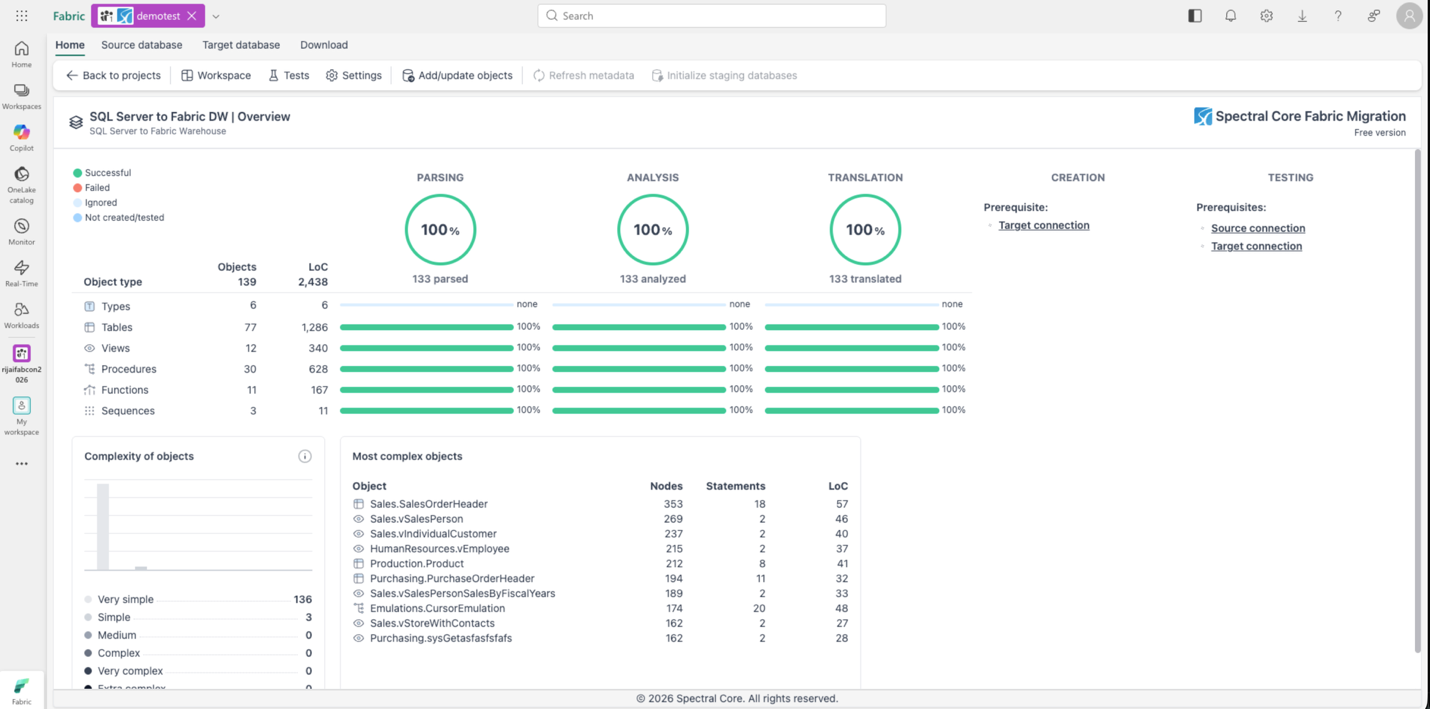The height and width of the screenshot is (709, 1430).
Task: Close the demotest workspace tag
Action: [192, 16]
